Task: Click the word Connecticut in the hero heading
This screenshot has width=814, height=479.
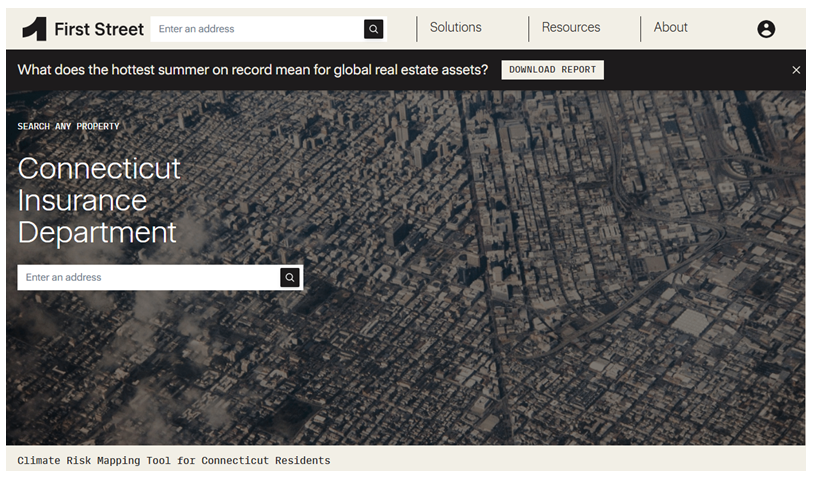Action: pyautogui.click(x=99, y=168)
